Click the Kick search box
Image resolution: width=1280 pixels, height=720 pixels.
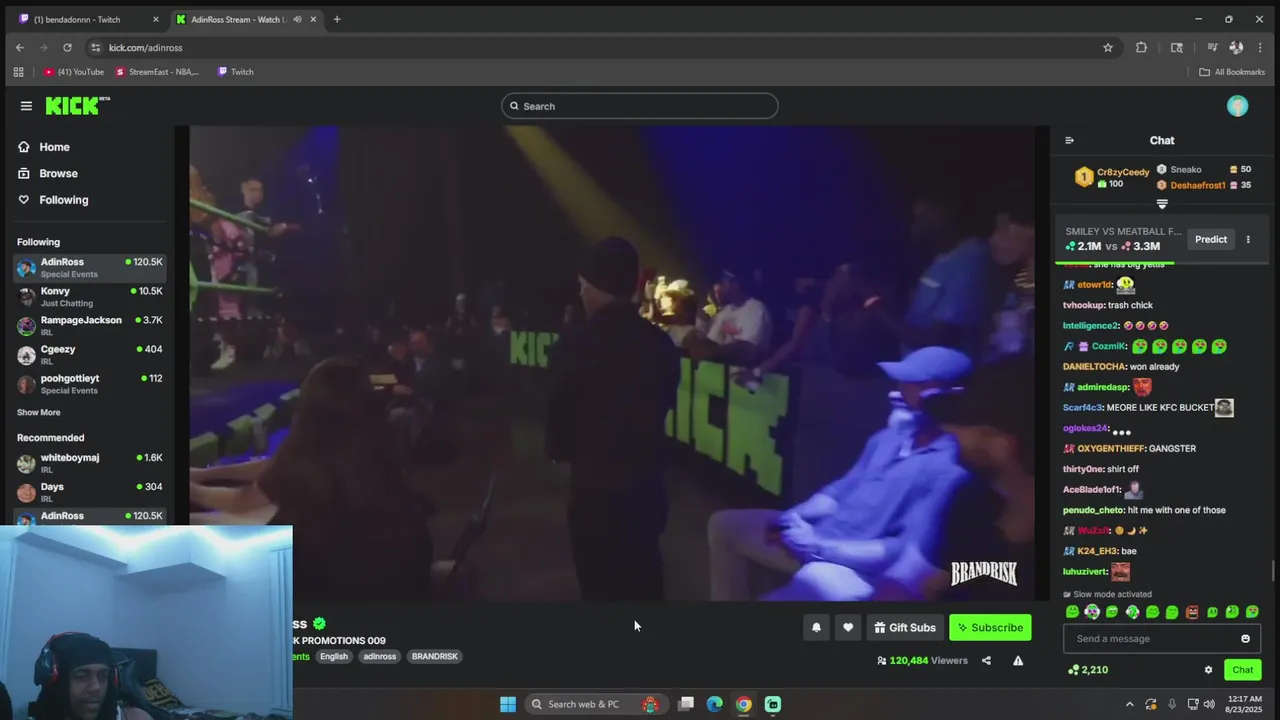click(640, 106)
